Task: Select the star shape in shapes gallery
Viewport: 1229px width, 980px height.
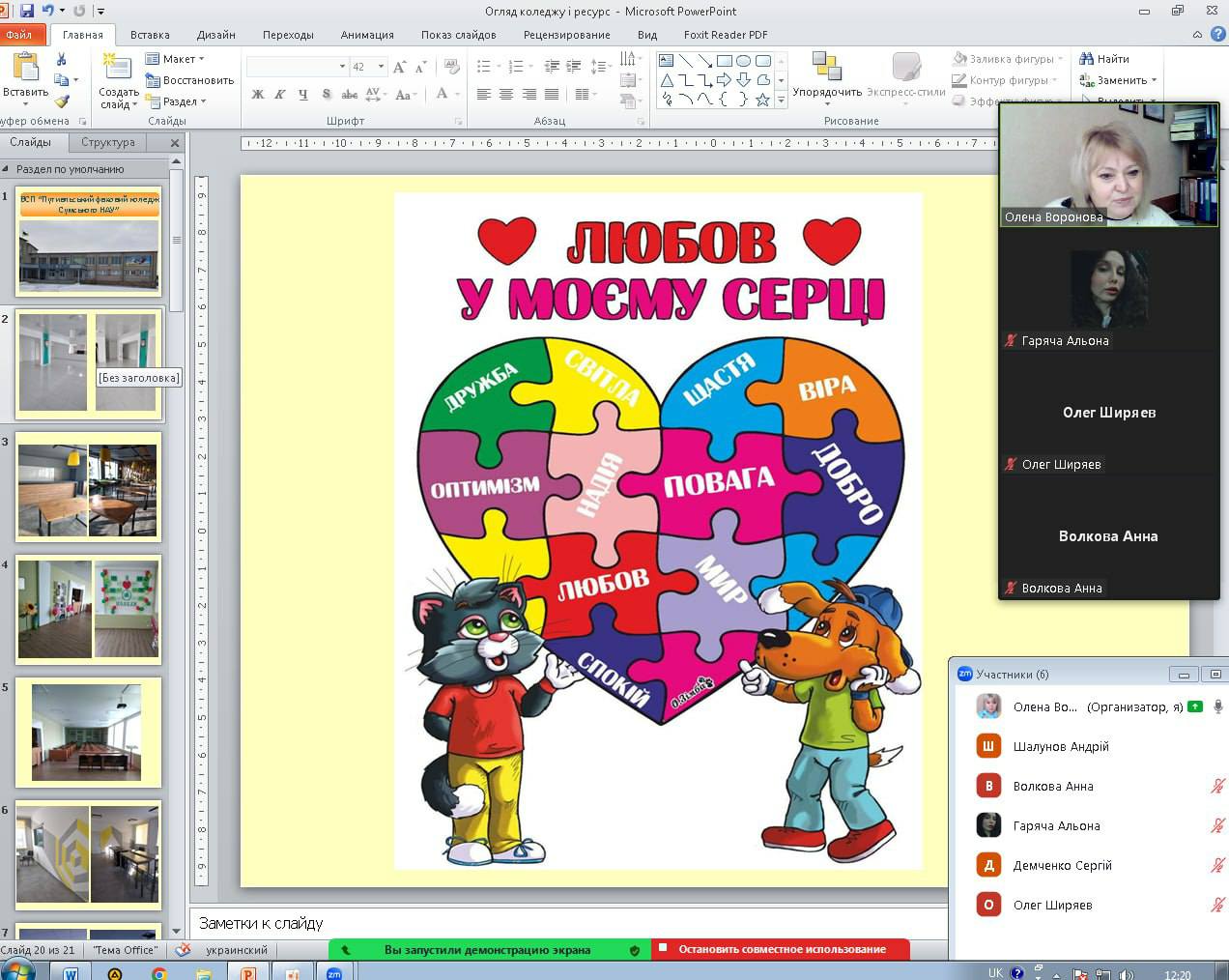Action: click(762, 100)
